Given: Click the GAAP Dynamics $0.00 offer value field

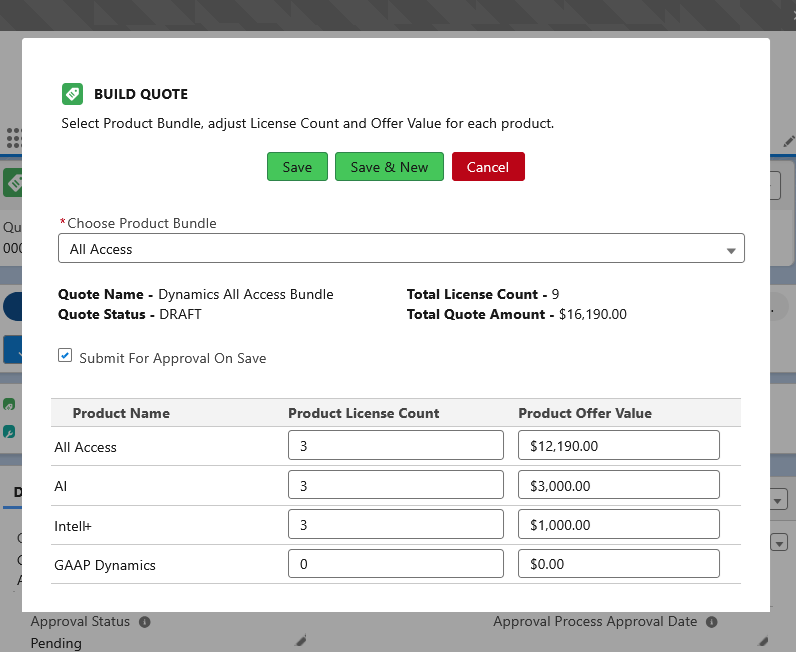Looking at the screenshot, I should [619, 564].
